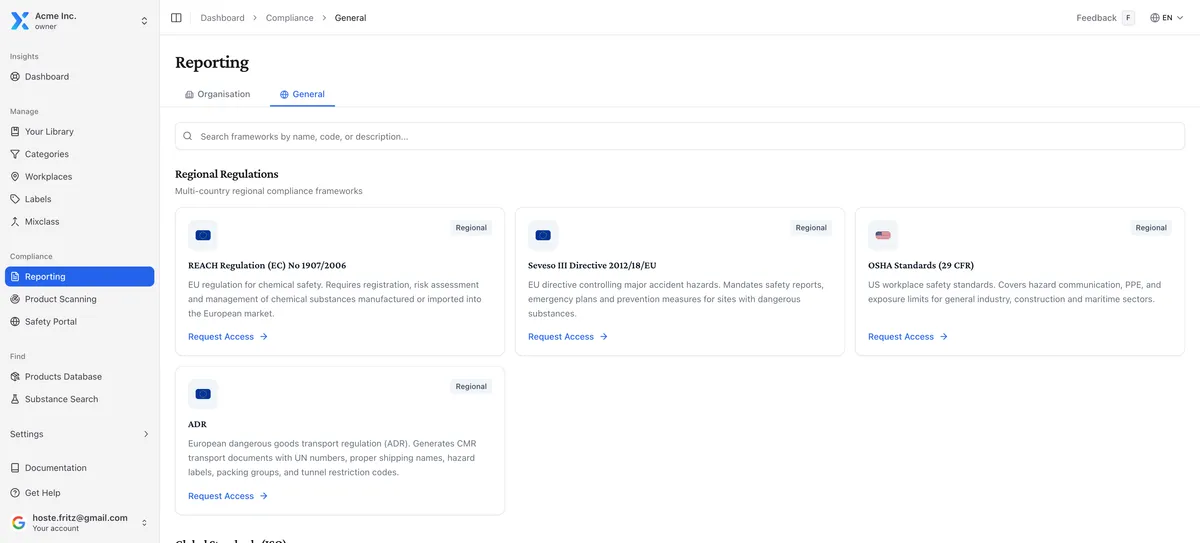This screenshot has width=1200, height=543.
Task: Click the Regional badge on REACH card
Action: [x=471, y=228]
